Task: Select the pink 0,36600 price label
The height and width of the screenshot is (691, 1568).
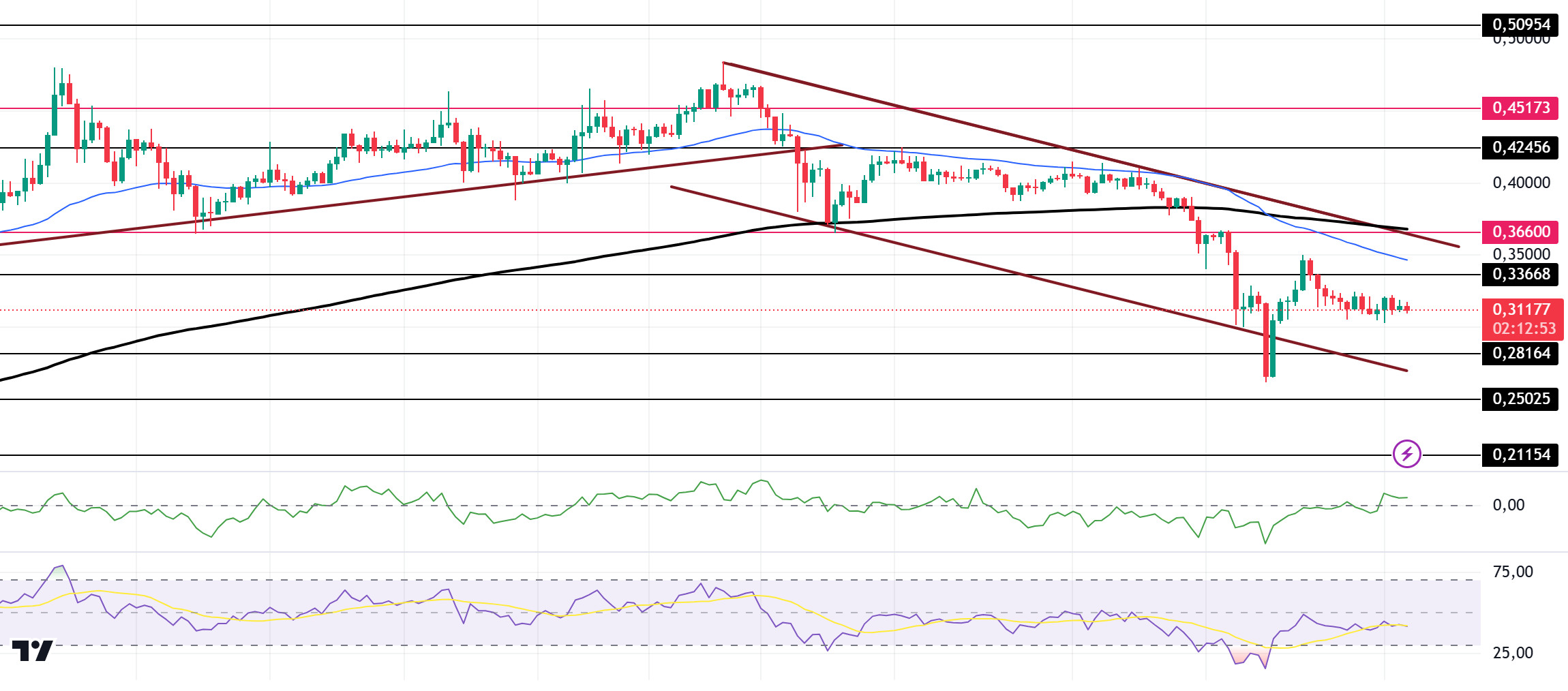Action: pos(1520,232)
